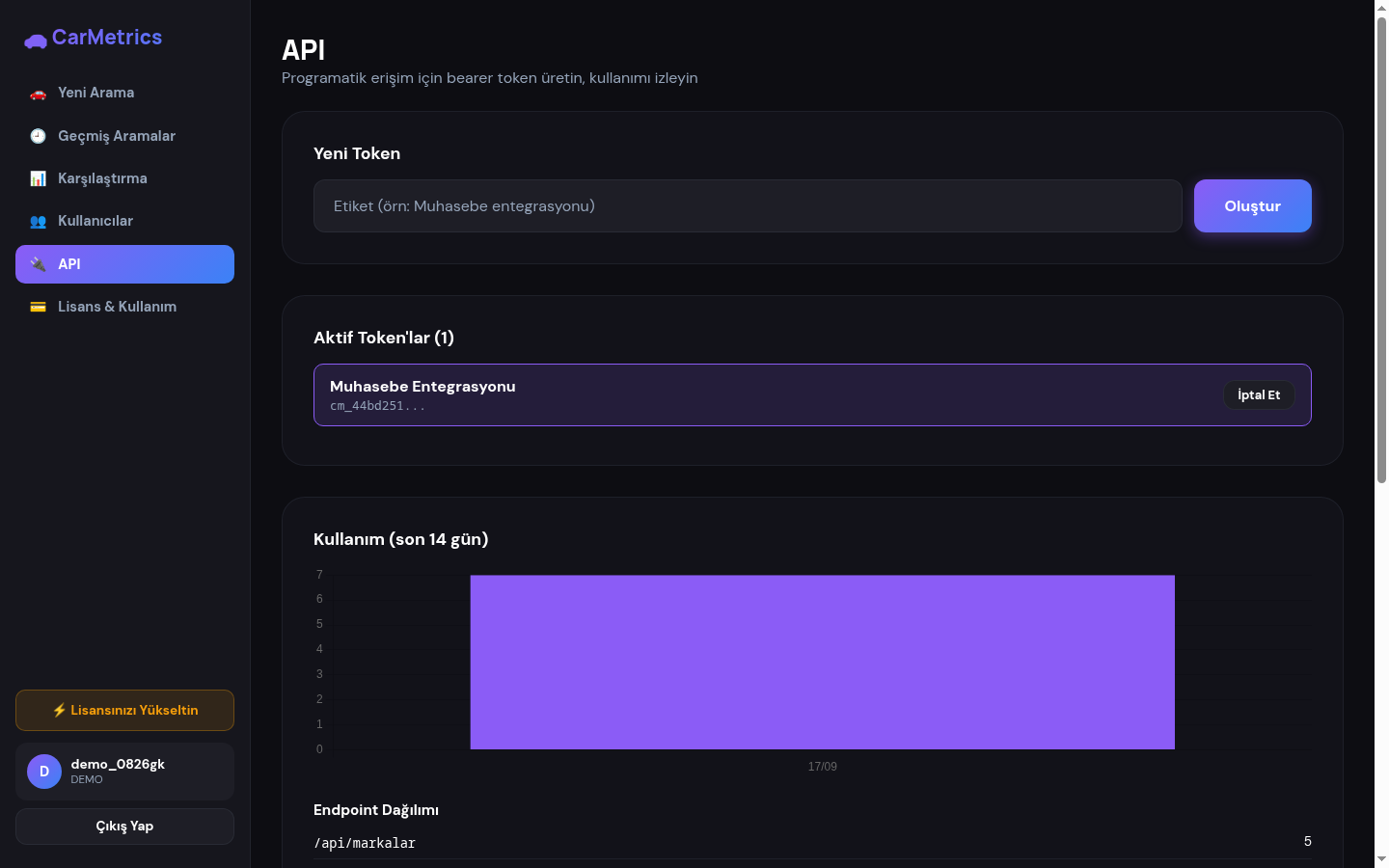The image size is (1389, 868).
Task: Click the Oluştur button
Action: pyautogui.click(x=1252, y=205)
